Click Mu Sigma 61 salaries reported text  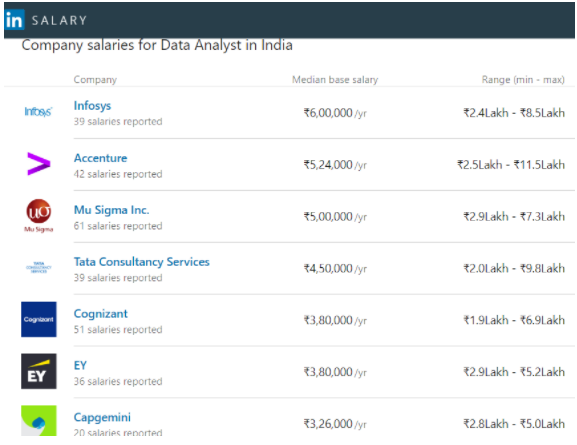[x=118, y=226]
